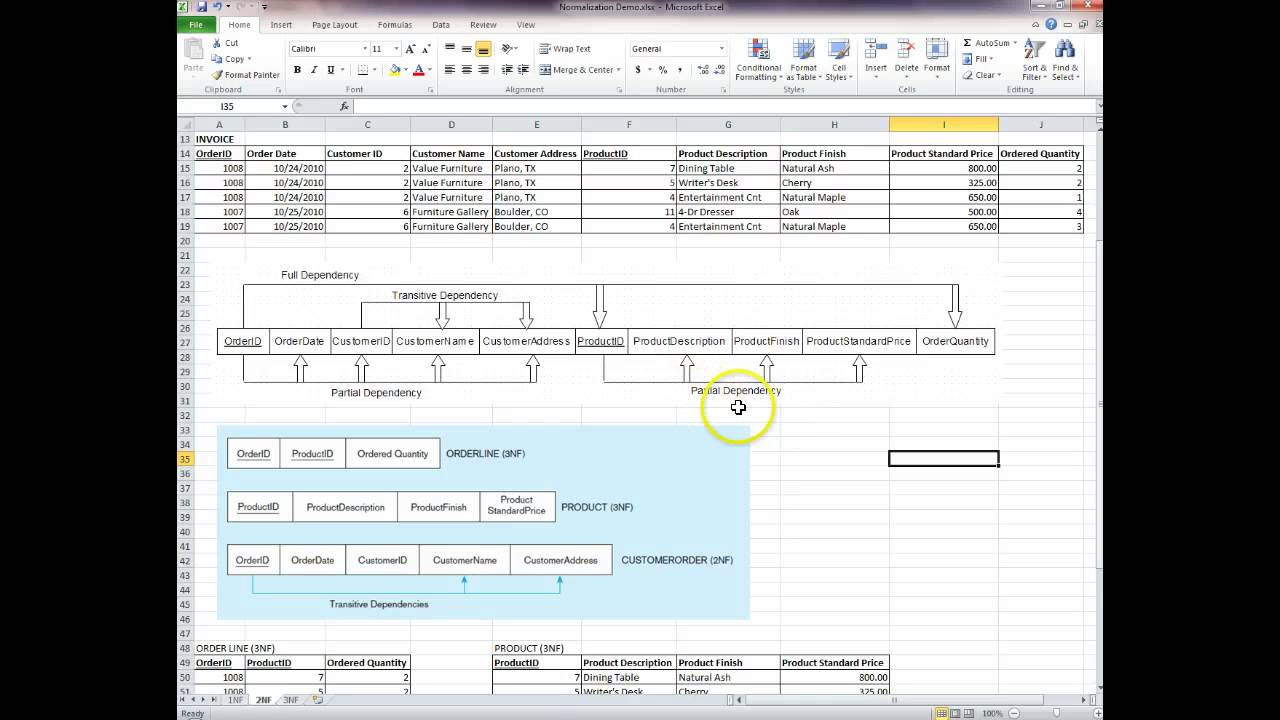The height and width of the screenshot is (720, 1280).
Task: Decrease the font size with the Shrink Font icon
Action: click(x=428, y=49)
